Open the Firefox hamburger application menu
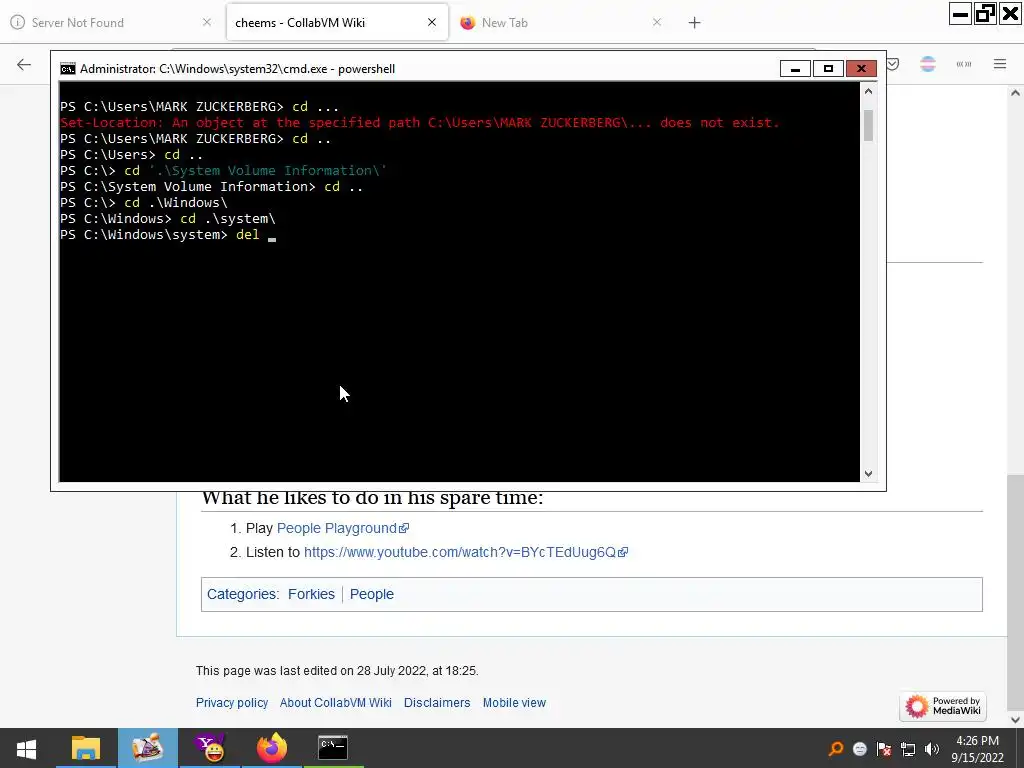Viewport: 1024px width, 768px height. click(x=1000, y=64)
